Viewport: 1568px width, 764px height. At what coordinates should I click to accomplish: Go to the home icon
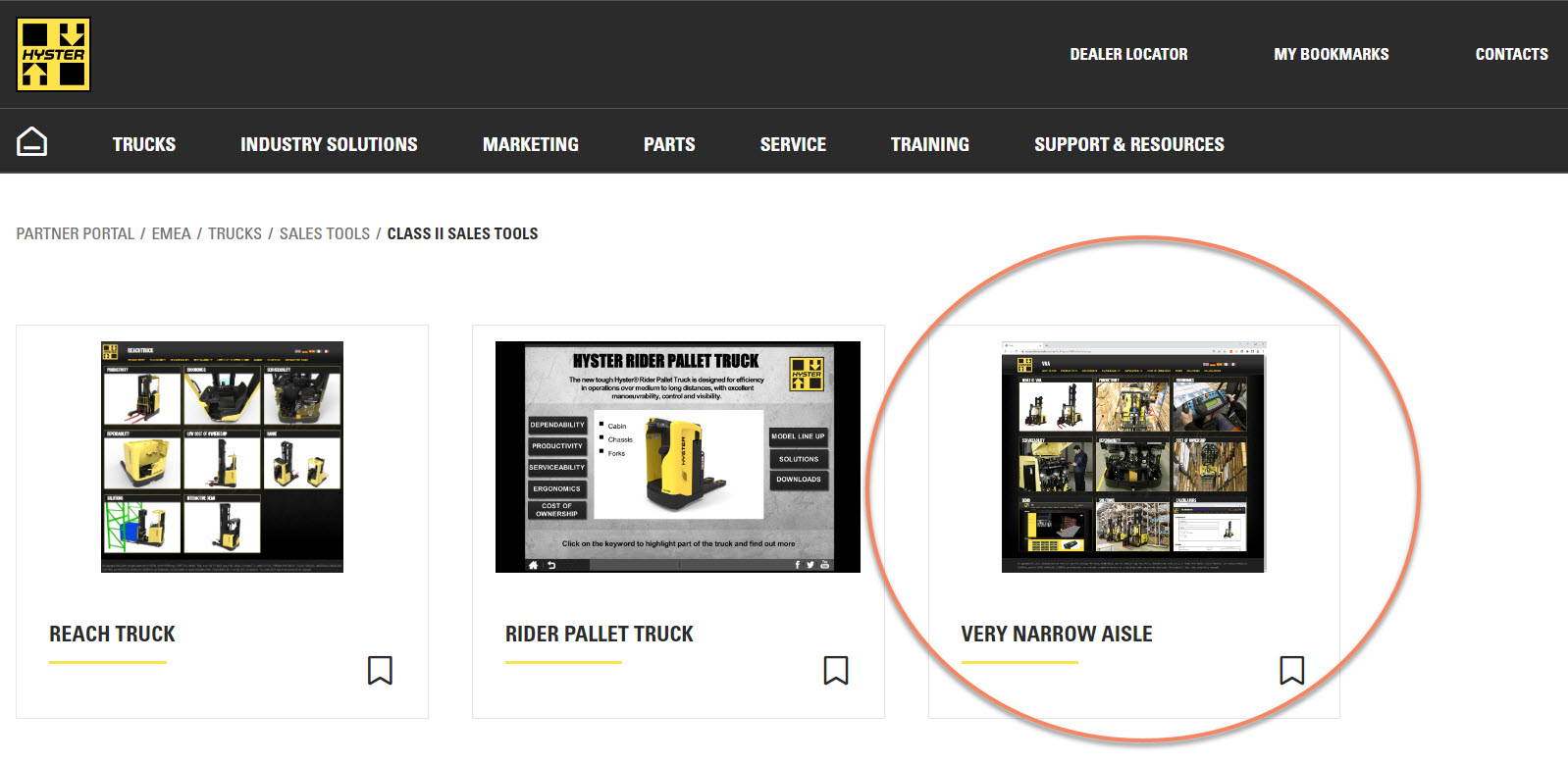[32, 142]
